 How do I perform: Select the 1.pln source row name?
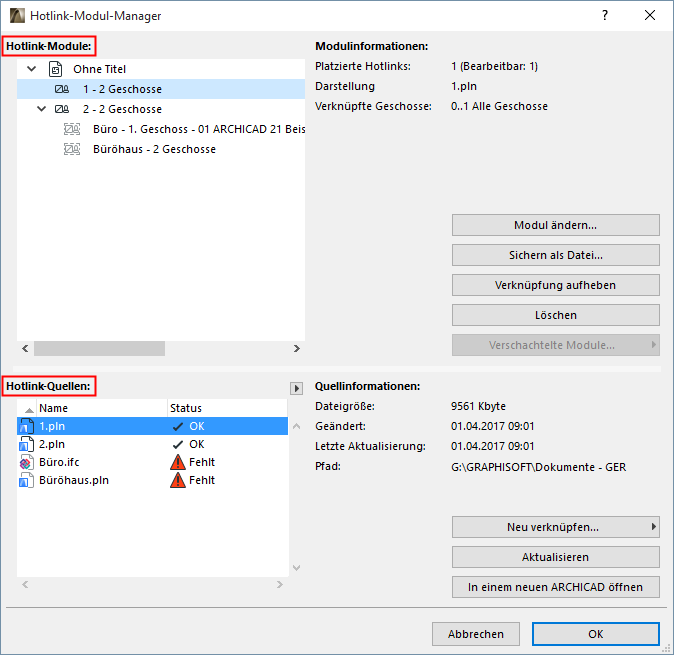click(52, 426)
